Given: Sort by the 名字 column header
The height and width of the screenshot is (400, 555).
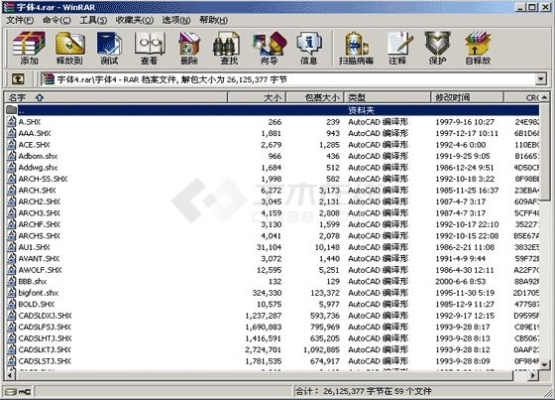Looking at the screenshot, I should click(x=115, y=97).
